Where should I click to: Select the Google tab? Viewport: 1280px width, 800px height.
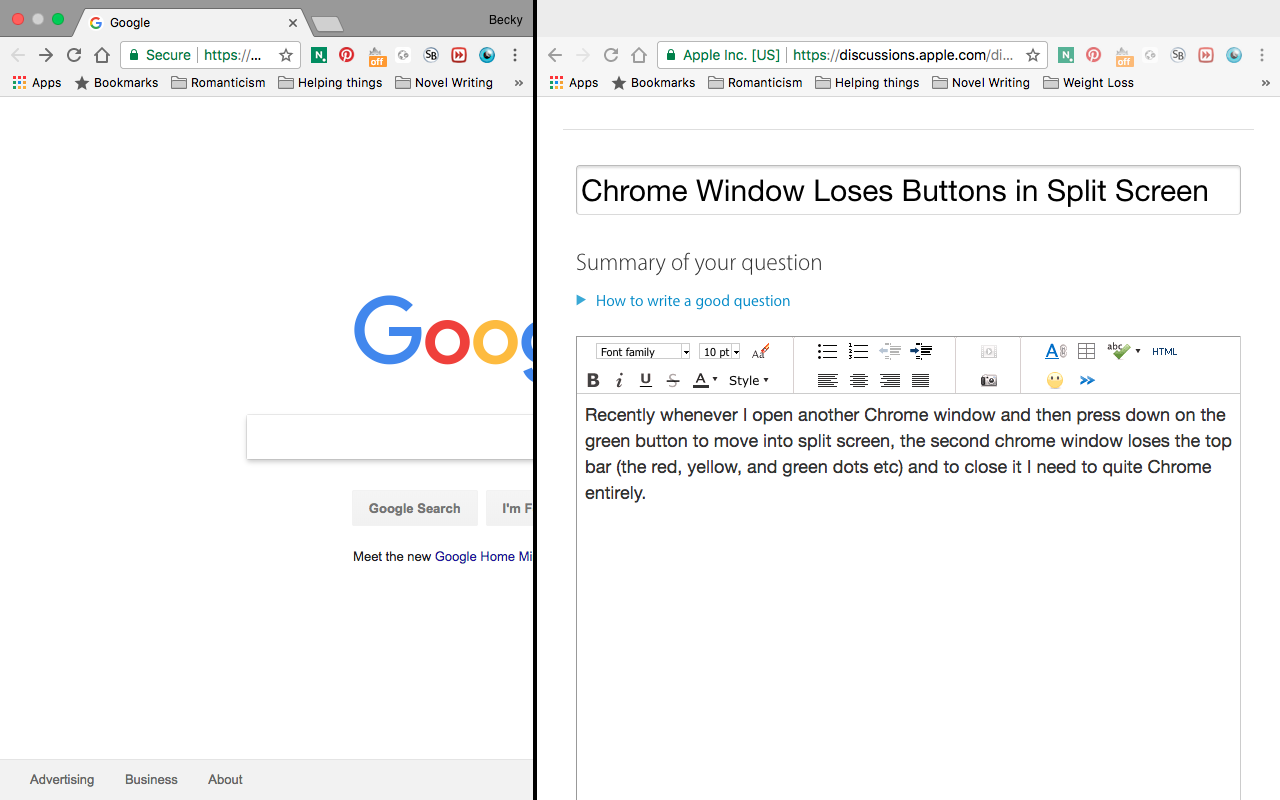[190, 22]
